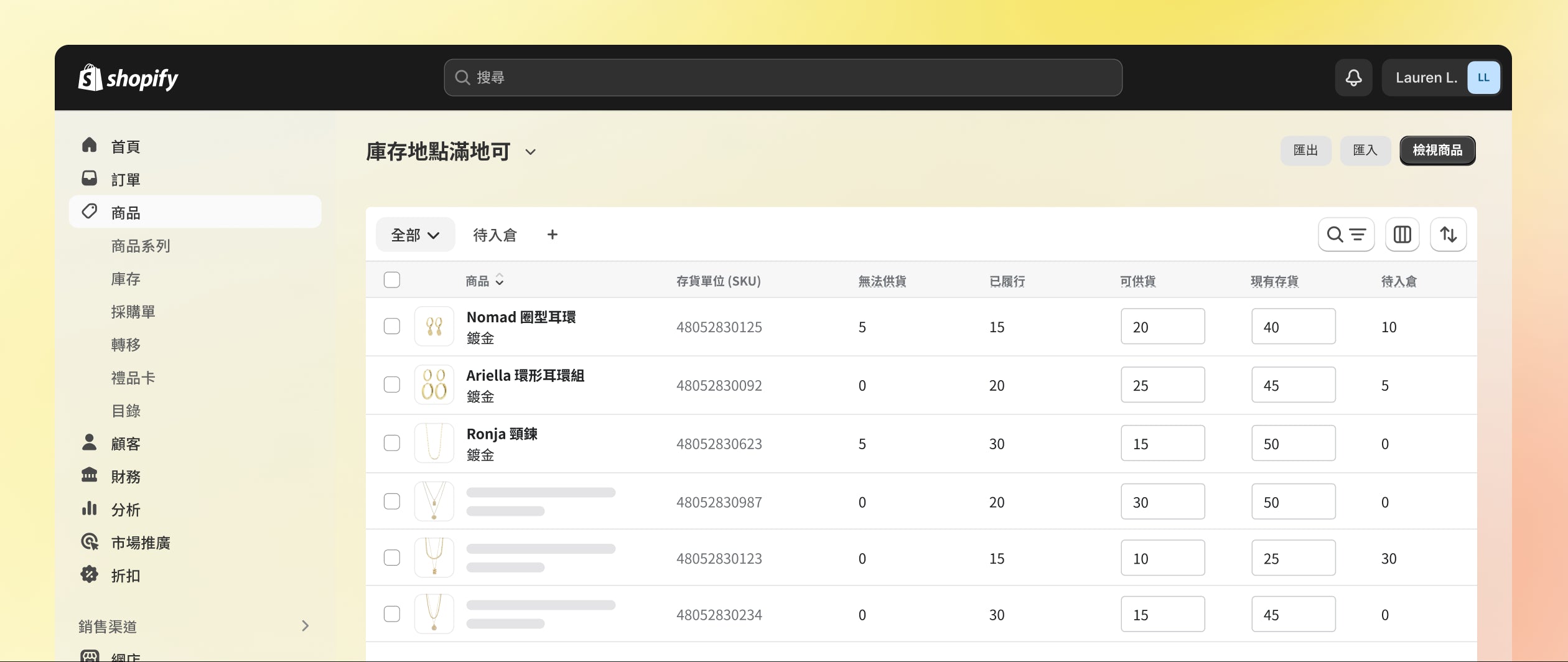Click the discount badge icon beside 折扣
This screenshot has height=662, width=1568.
click(x=90, y=574)
